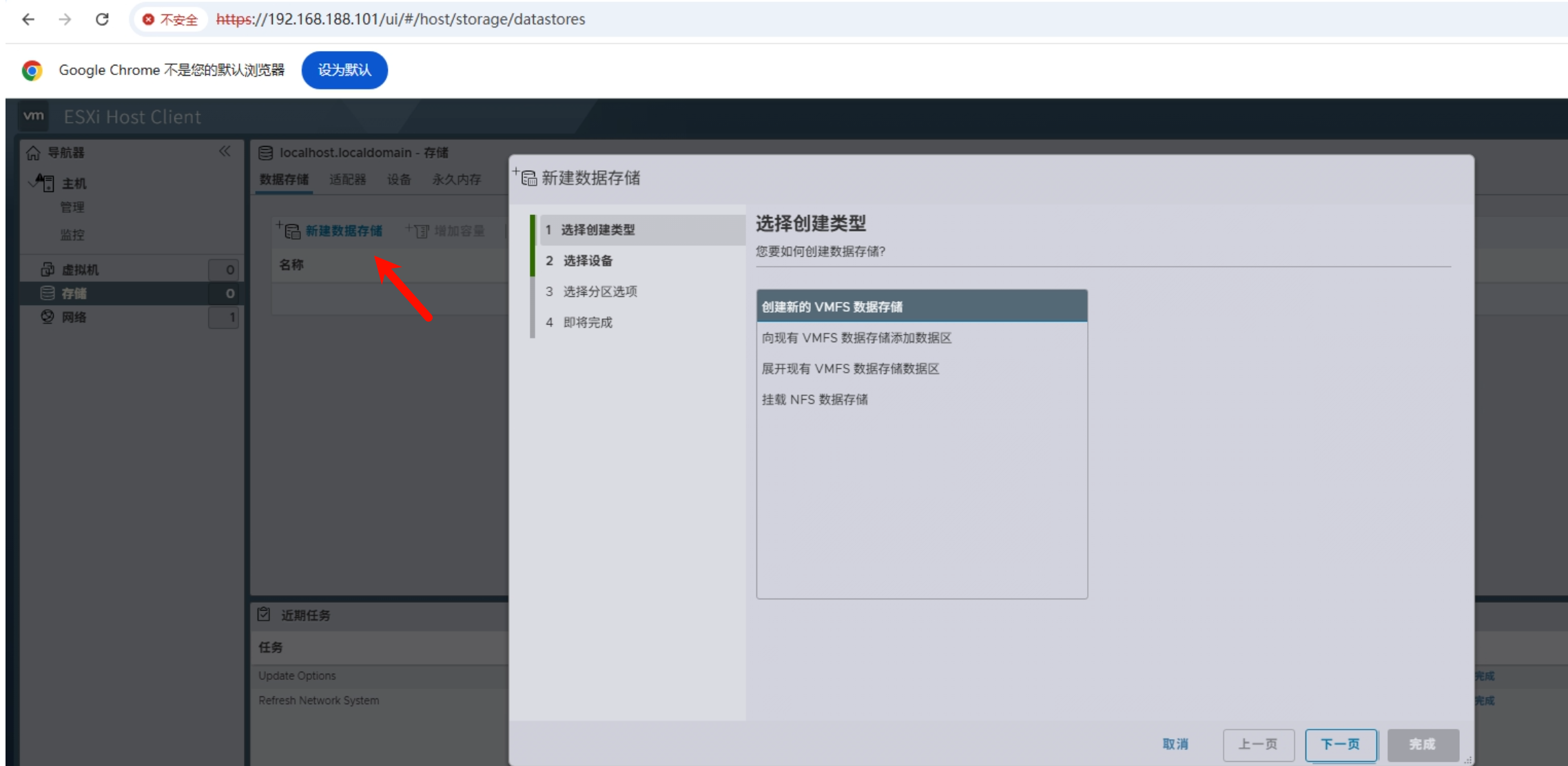Click the virtual machines icon in navigator
Viewport: 1568px width, 766px height.
48,269
